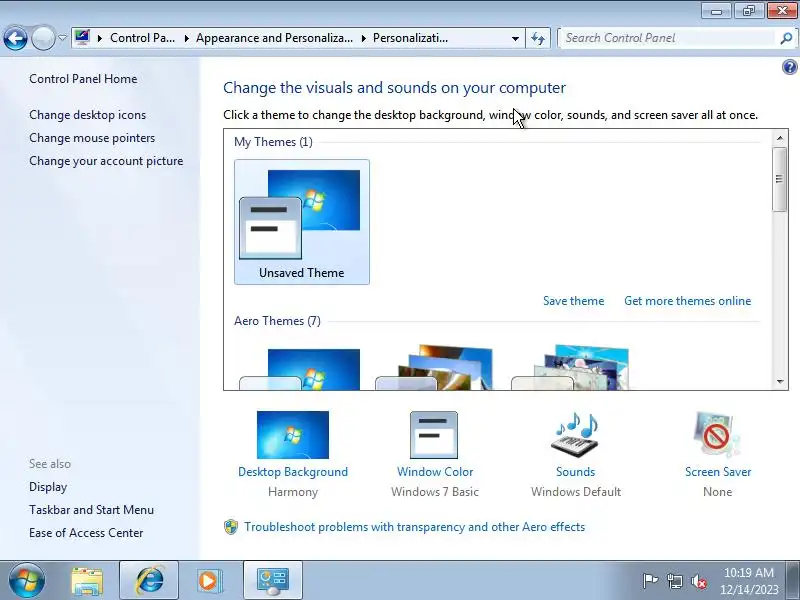Open Help with the question mark icon
Screen dimensions: 800x600
tap(789, 67)
